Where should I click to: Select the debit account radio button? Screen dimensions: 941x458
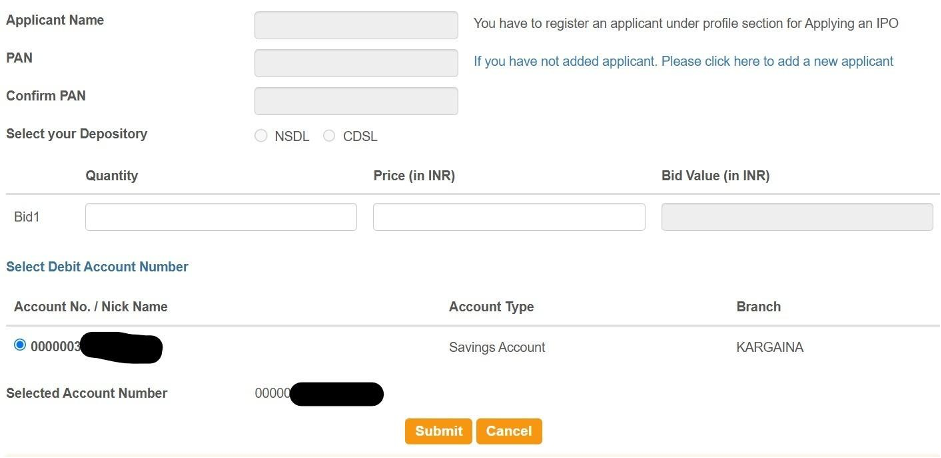(20, 345)
